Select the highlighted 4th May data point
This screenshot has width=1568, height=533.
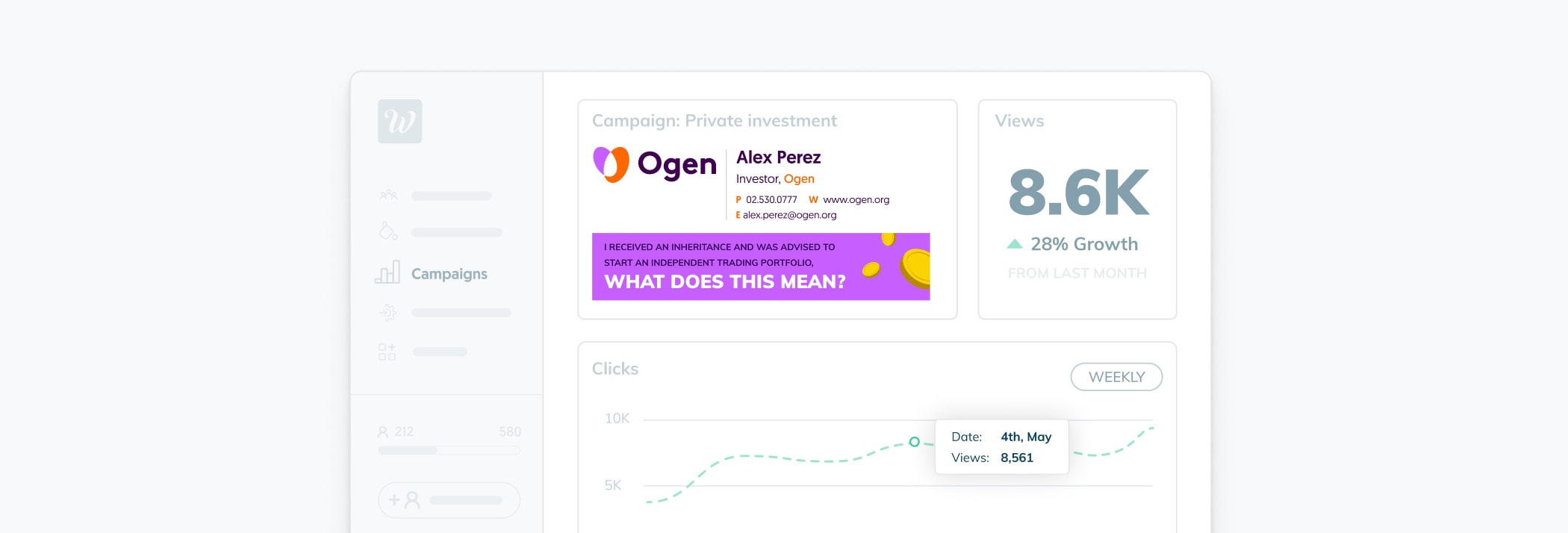pyautogui.click(x=914, y=442)
